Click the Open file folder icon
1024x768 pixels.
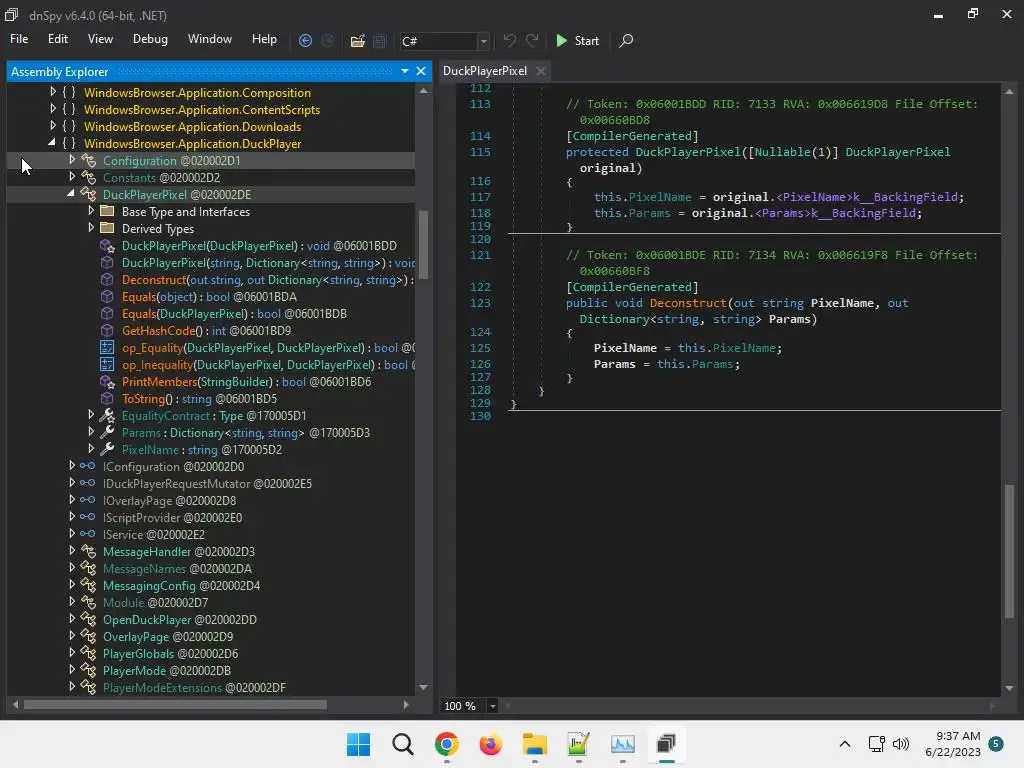(357, 41)
